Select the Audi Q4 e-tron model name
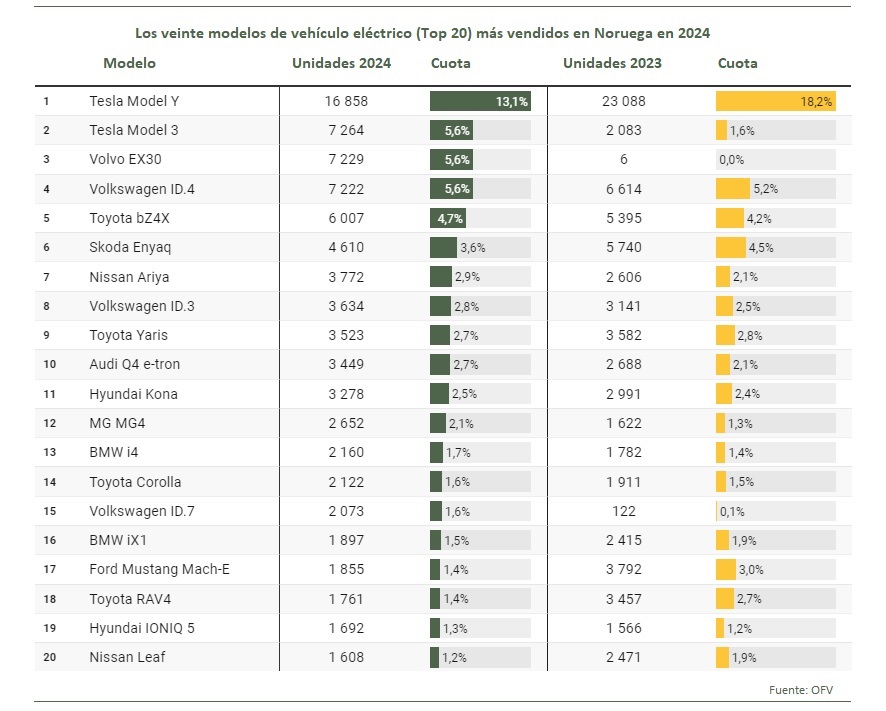886x711 pixels. tap(134, 364)
